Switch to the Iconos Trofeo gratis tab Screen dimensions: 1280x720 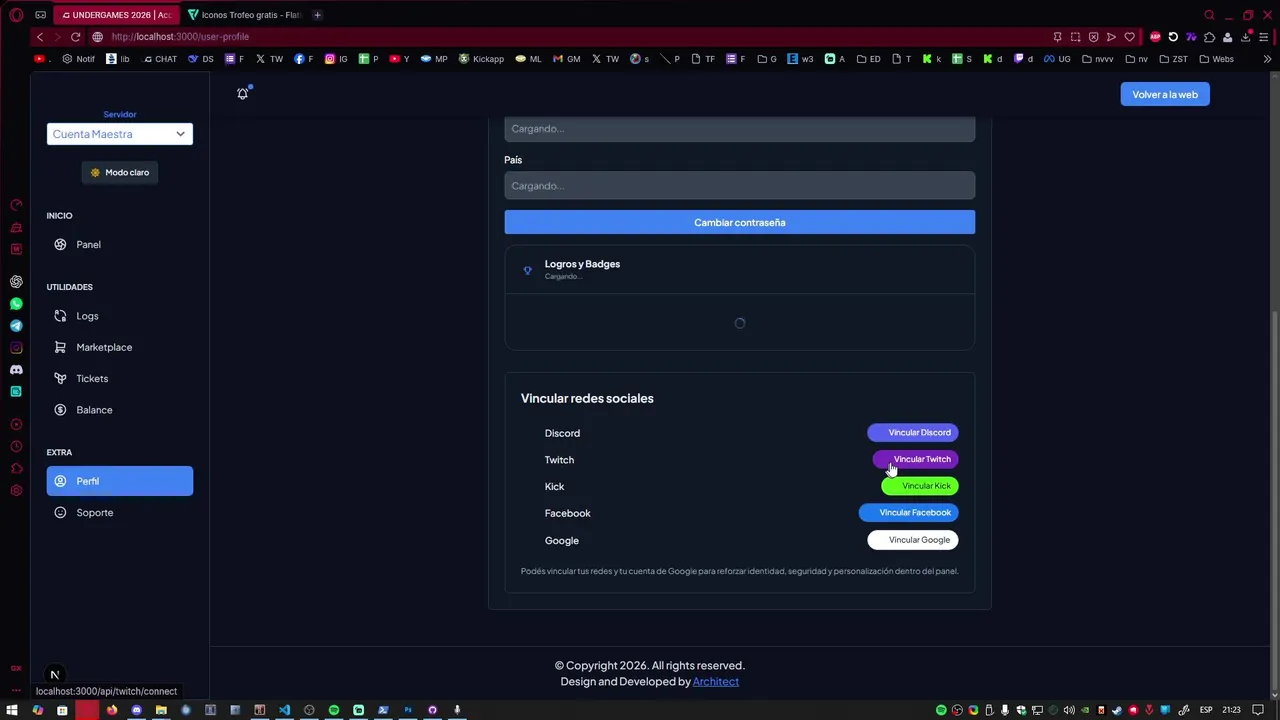point(244,15)
